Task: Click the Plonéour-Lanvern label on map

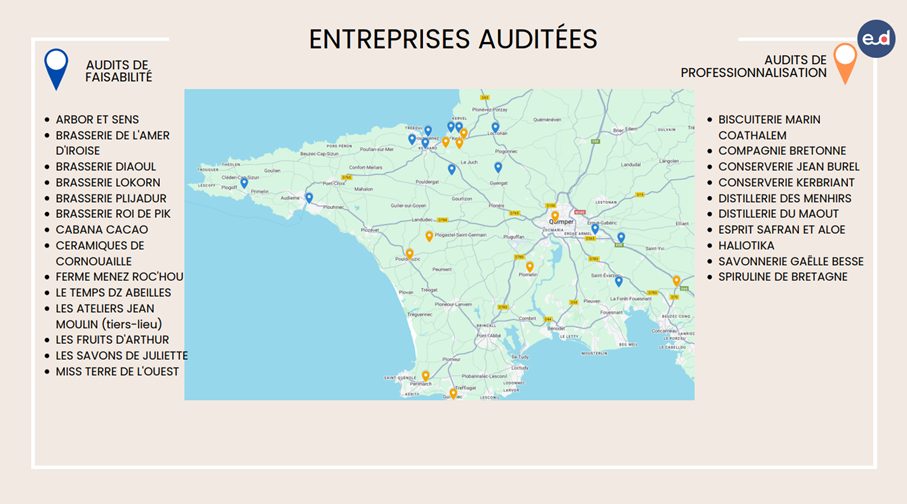Action: pos(454,304)
